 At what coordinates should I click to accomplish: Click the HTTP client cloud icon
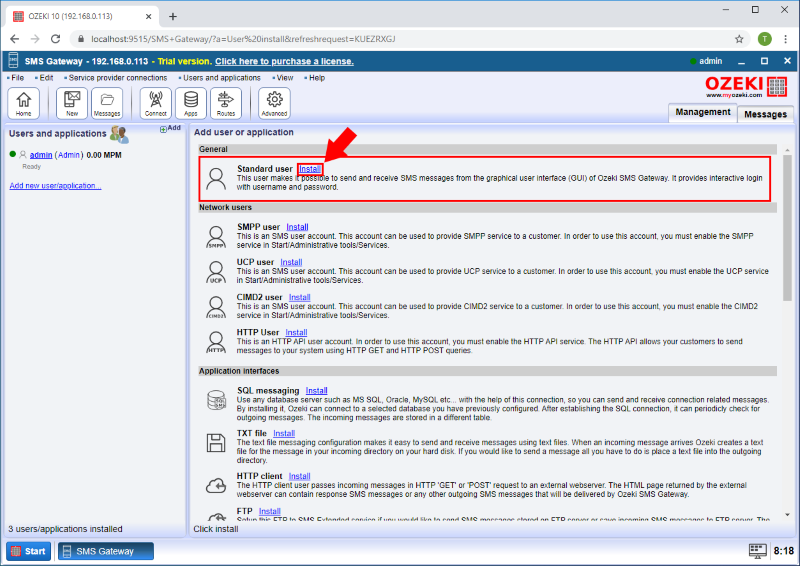[216, 486]
